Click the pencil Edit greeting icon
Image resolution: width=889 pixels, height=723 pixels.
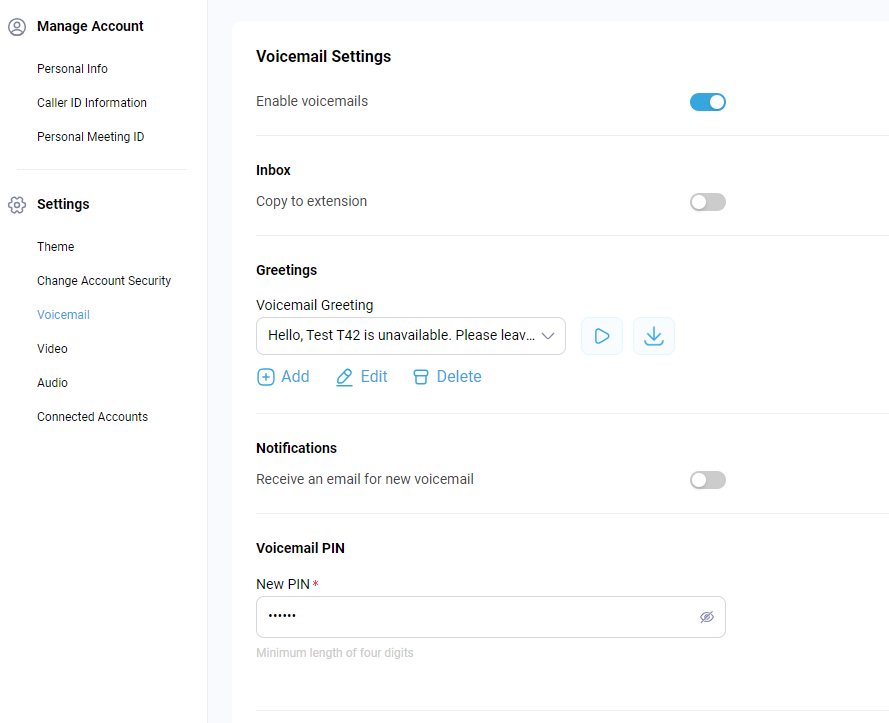coord(344,377)
